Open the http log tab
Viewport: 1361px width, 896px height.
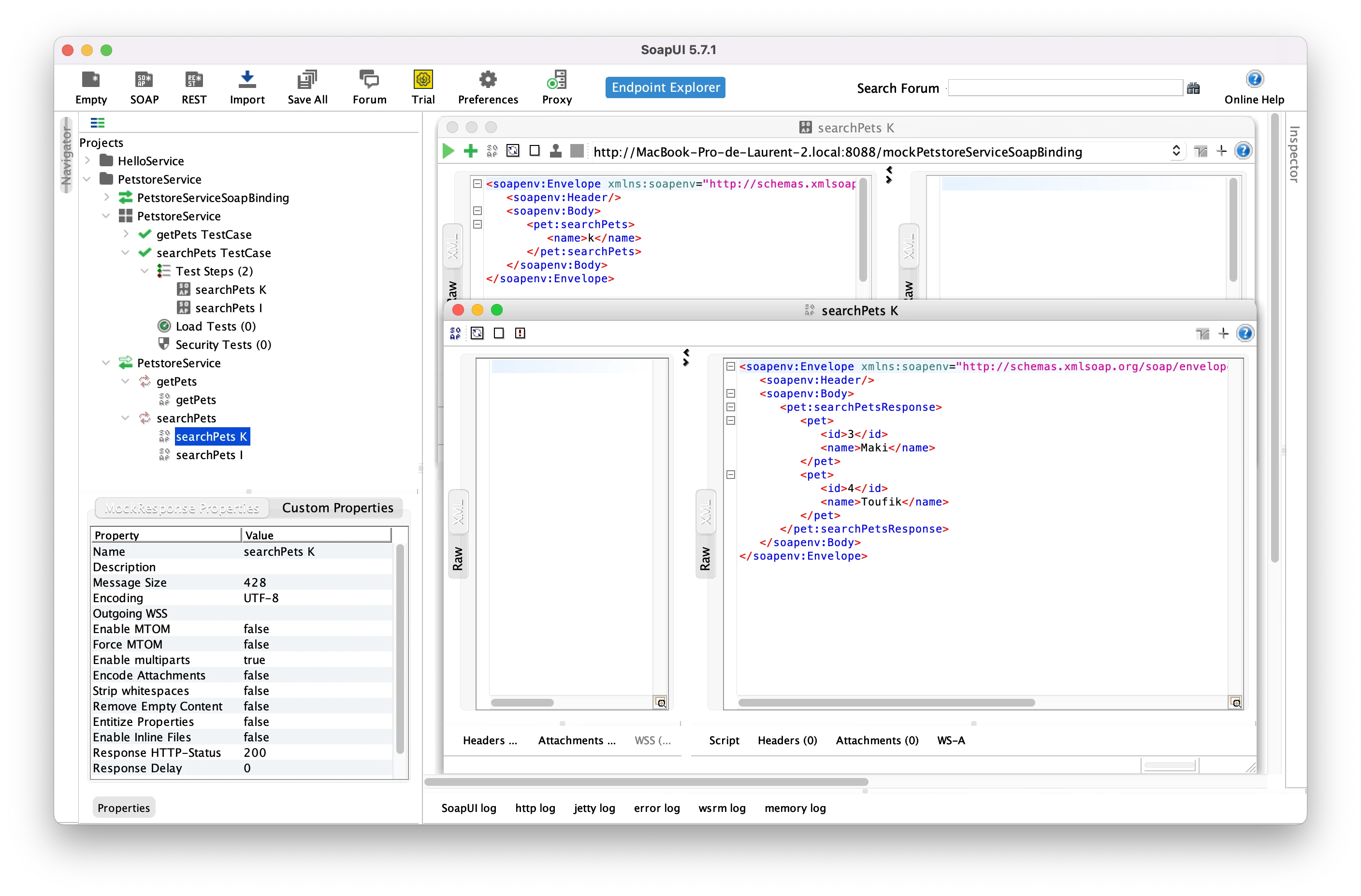[535, 808]
